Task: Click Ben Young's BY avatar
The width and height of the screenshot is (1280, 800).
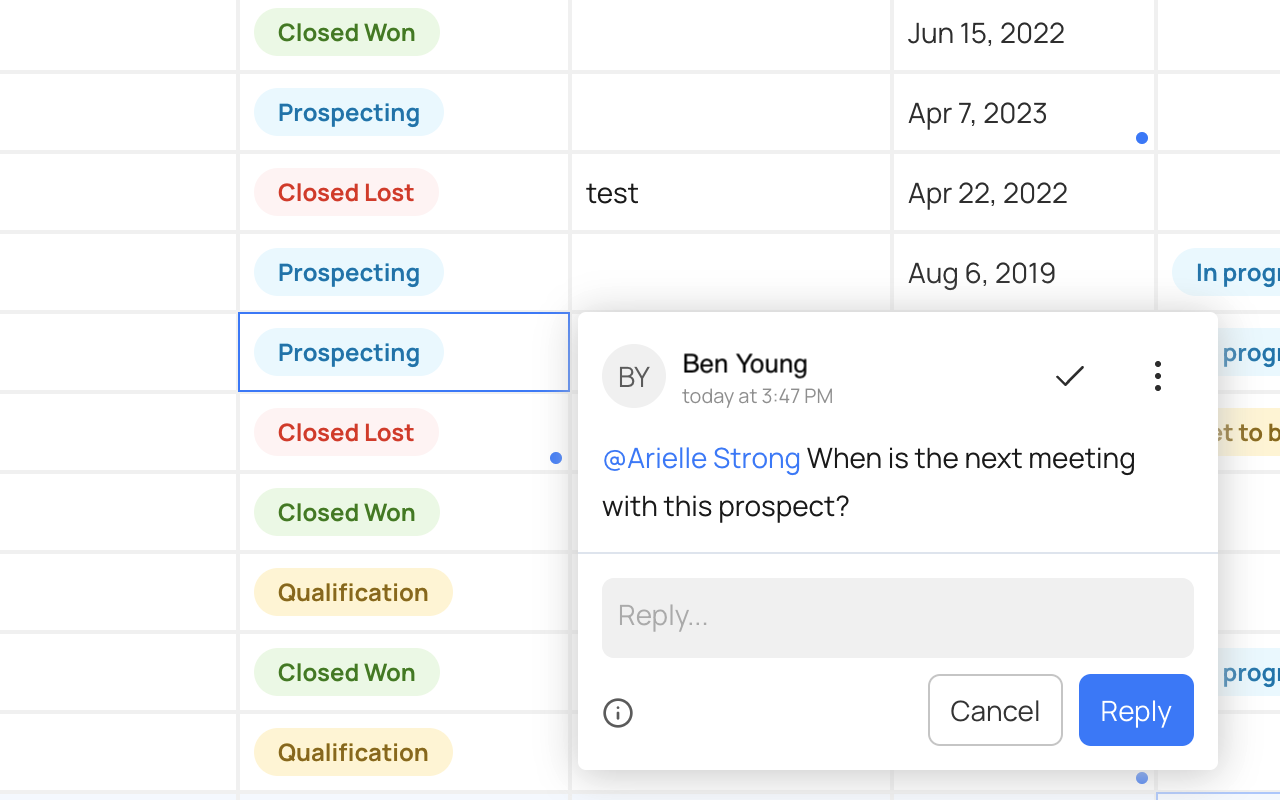Action: coord(634,376)
